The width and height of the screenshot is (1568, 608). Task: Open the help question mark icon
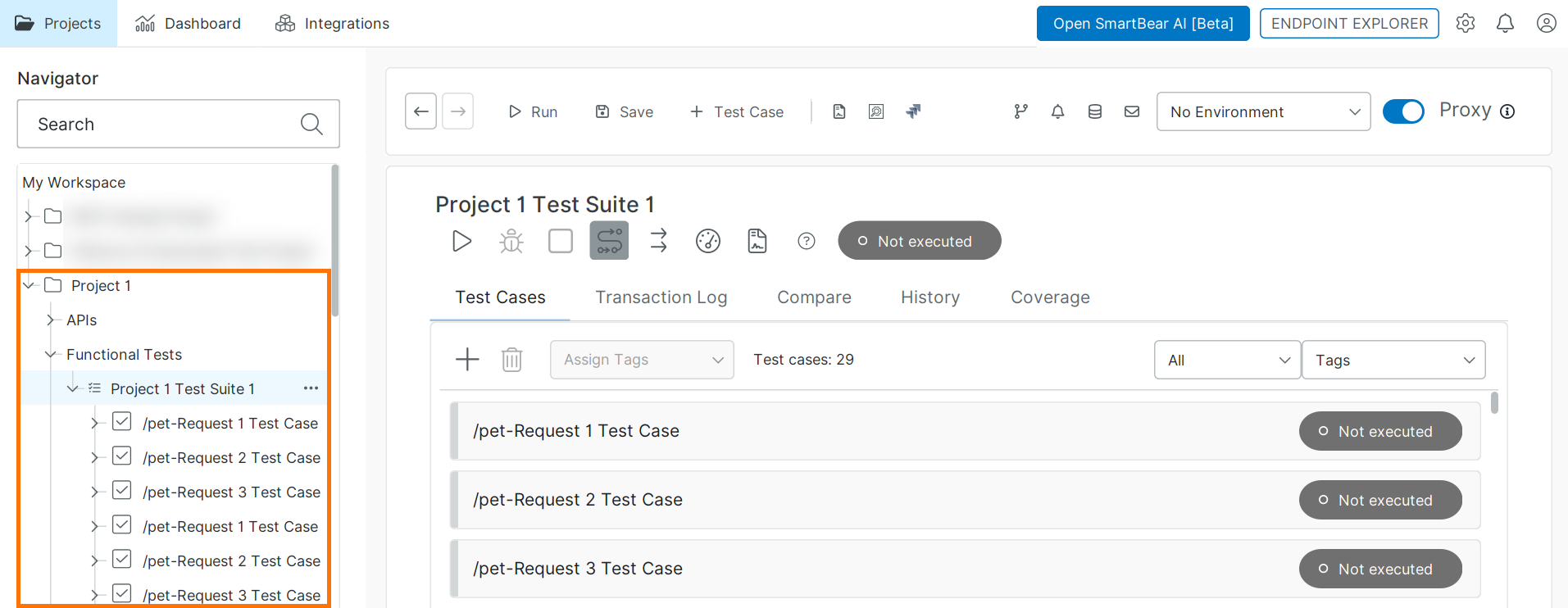(x=807, y=241)
